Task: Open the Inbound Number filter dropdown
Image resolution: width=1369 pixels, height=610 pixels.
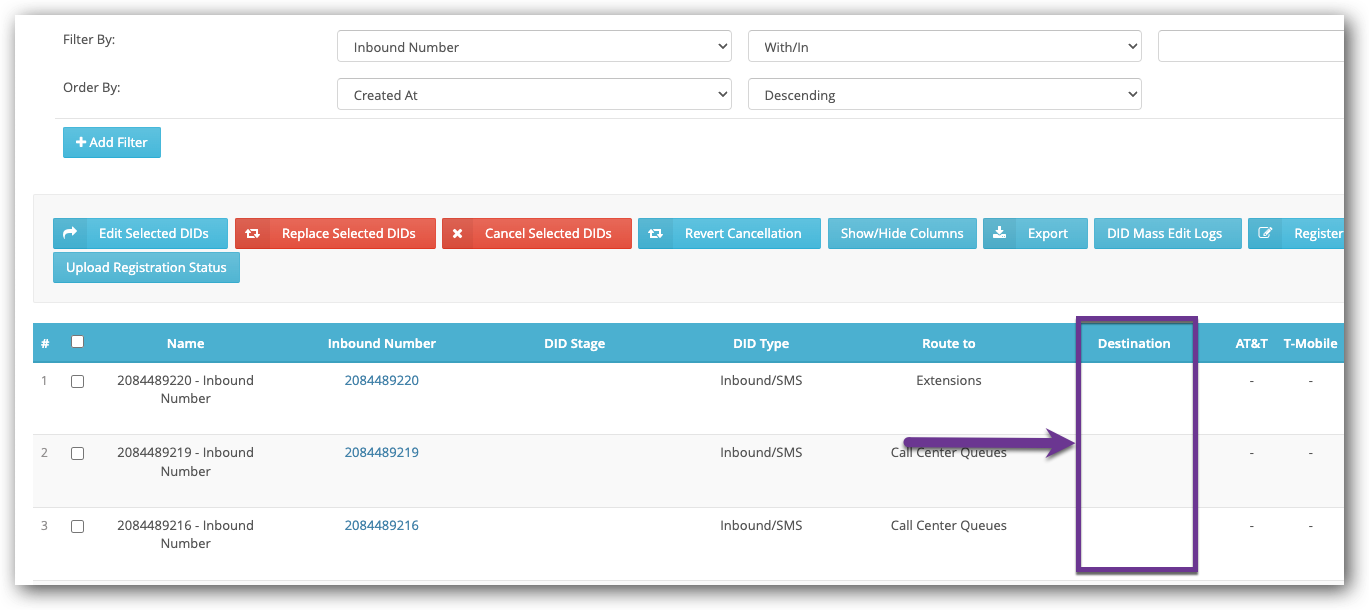Action: tap(534, 46)
